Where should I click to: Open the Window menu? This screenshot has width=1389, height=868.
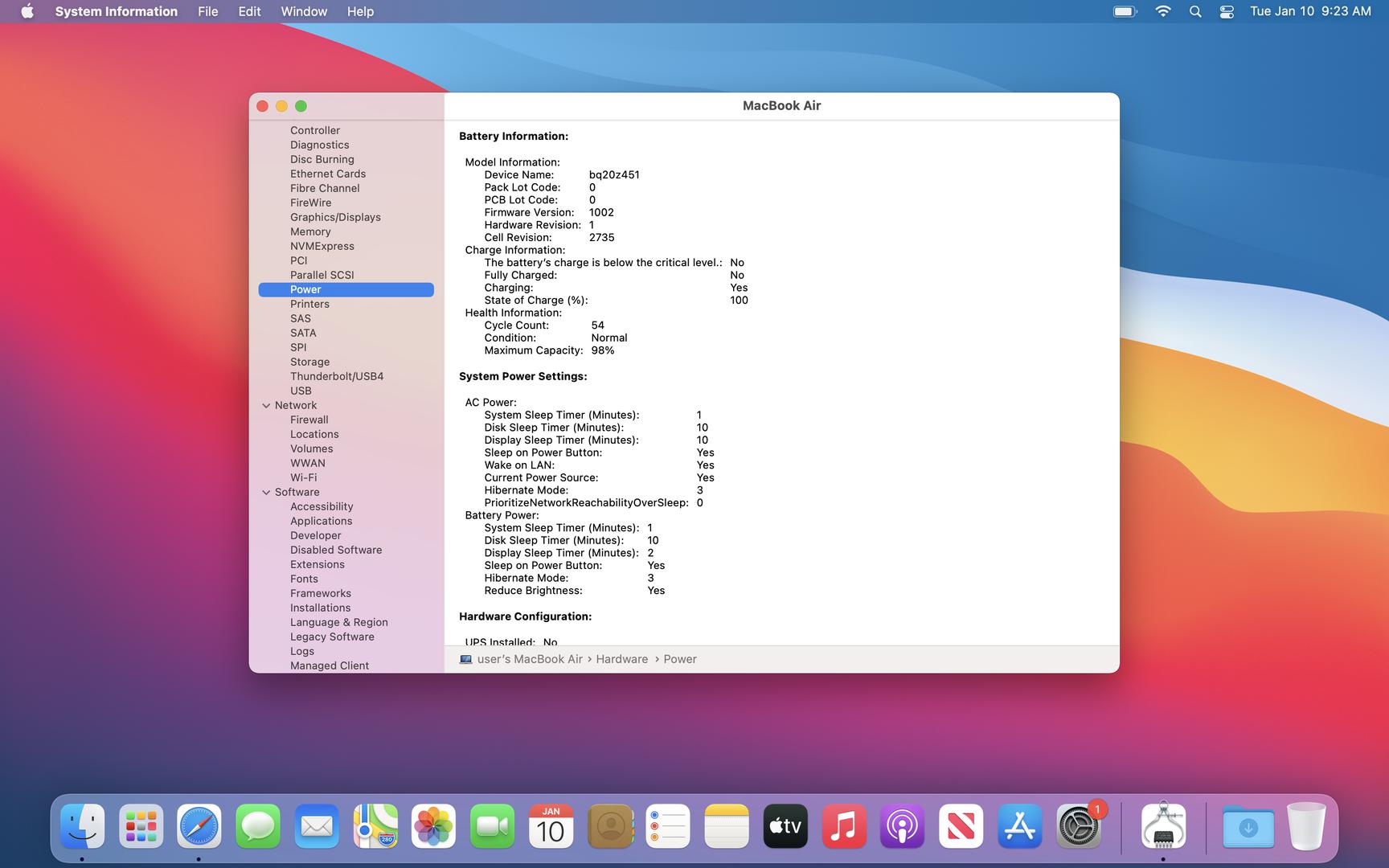pyautogui.click(x=304, y=11)
